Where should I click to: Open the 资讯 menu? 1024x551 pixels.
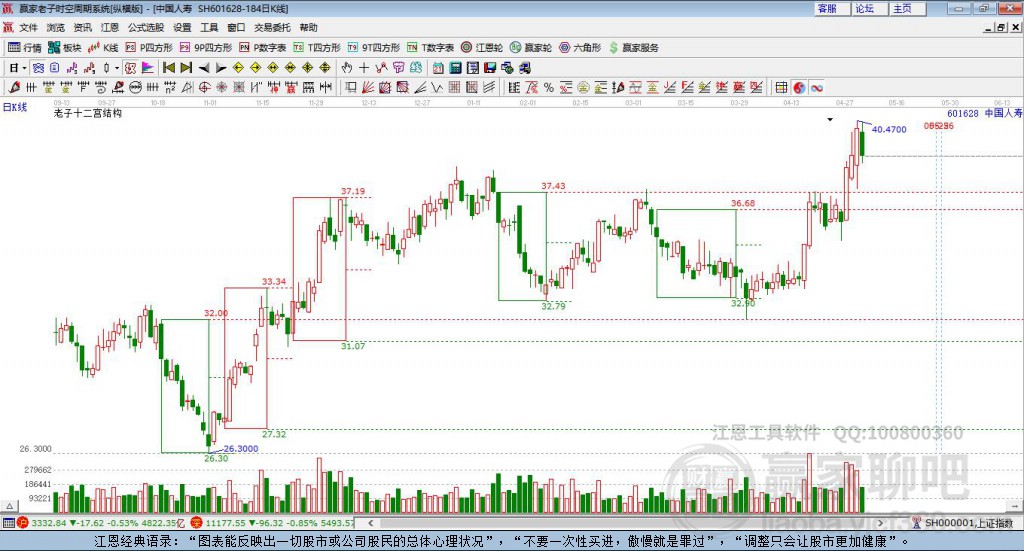[82, 27]
